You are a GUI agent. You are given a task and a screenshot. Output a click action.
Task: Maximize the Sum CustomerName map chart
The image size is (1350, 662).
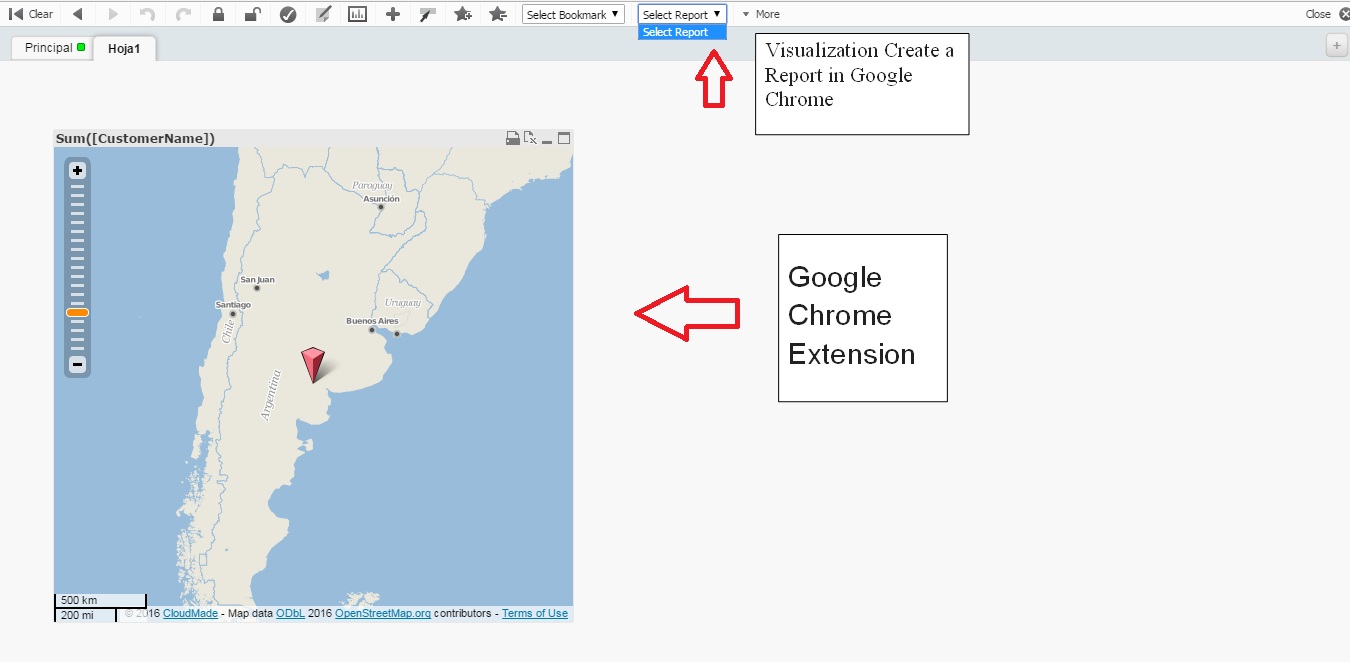(x=563, y=138)
